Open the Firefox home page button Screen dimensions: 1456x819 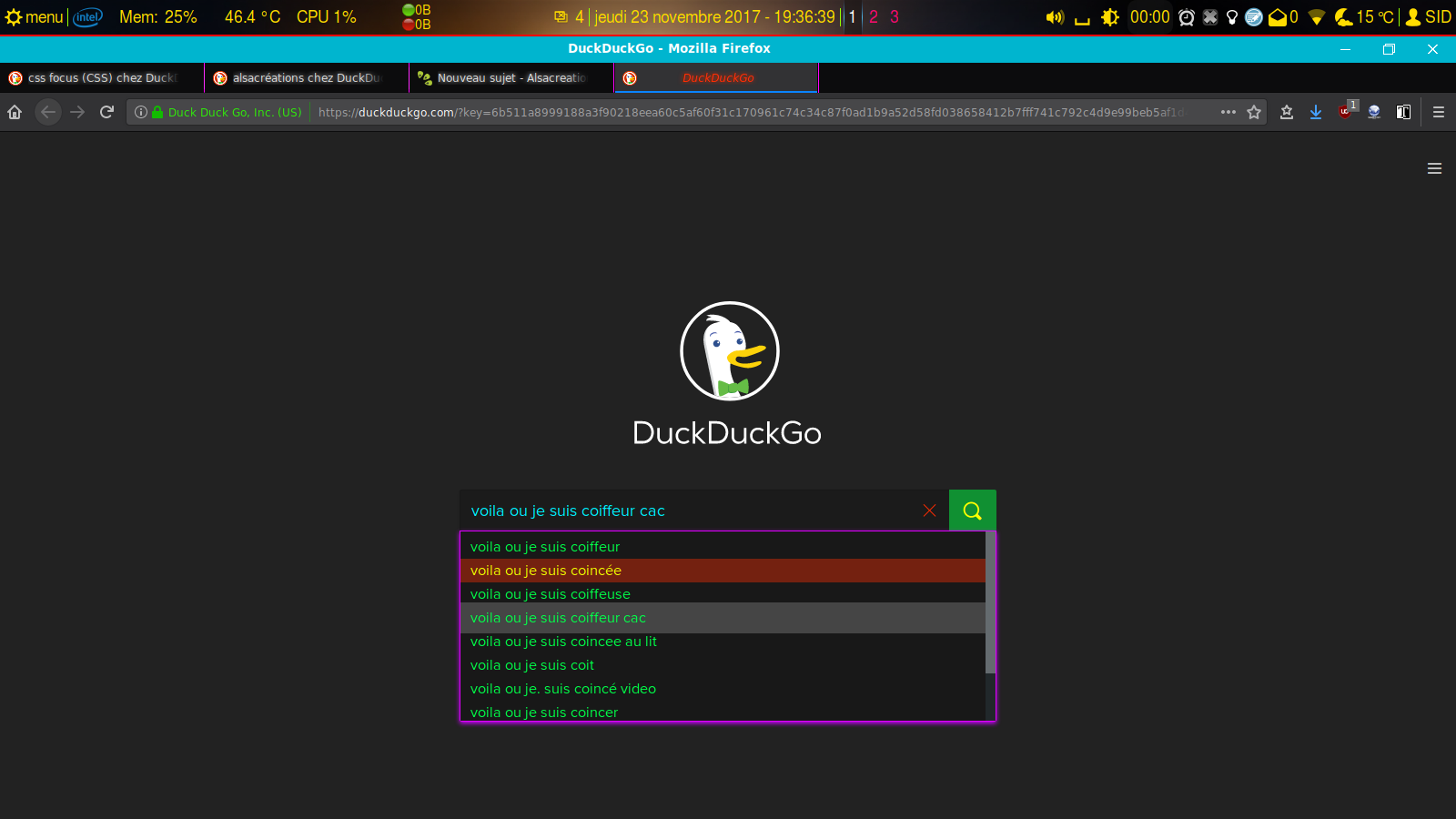click(x=15, y=112)
